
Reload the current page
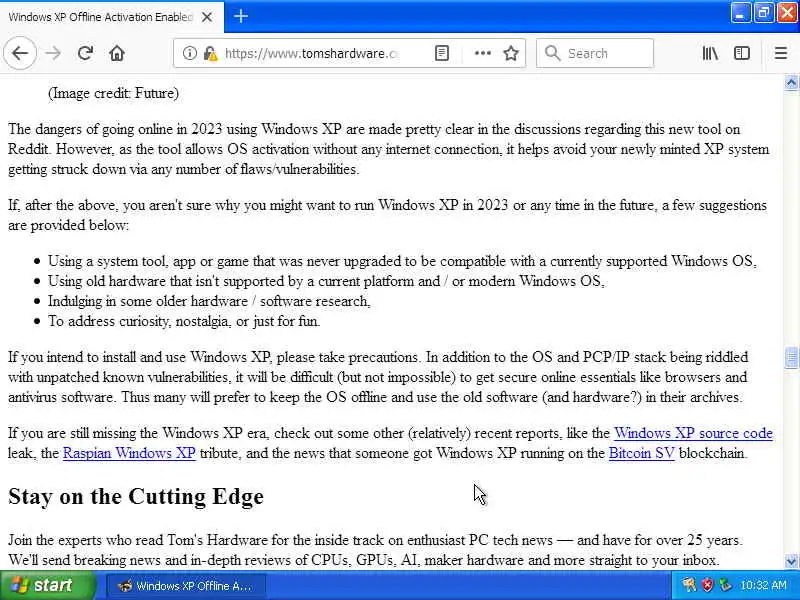pos(85,53)
